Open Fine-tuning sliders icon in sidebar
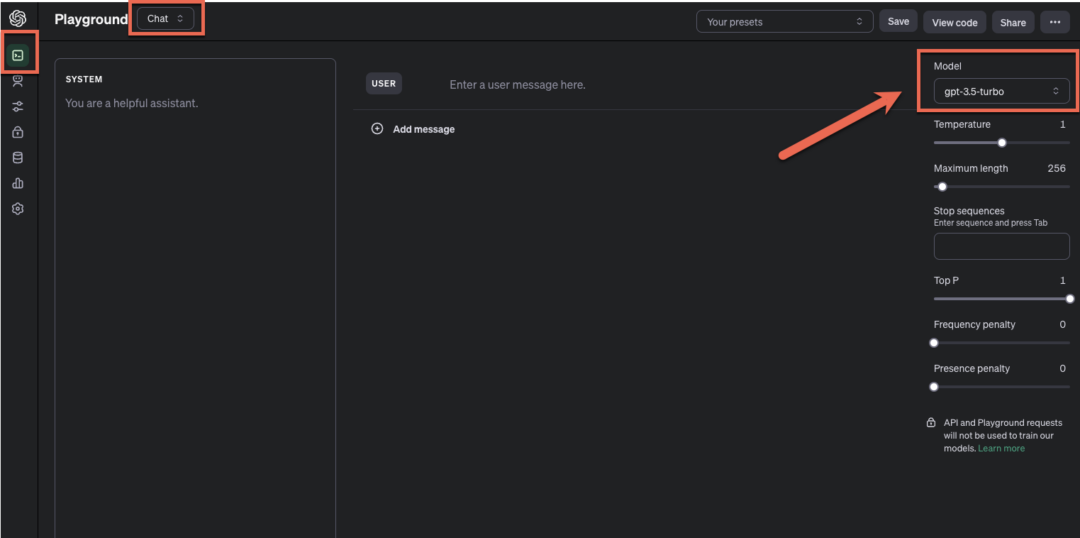This screenshot has height=538, width=1080. pyautogui.click(x=17, y=107)
